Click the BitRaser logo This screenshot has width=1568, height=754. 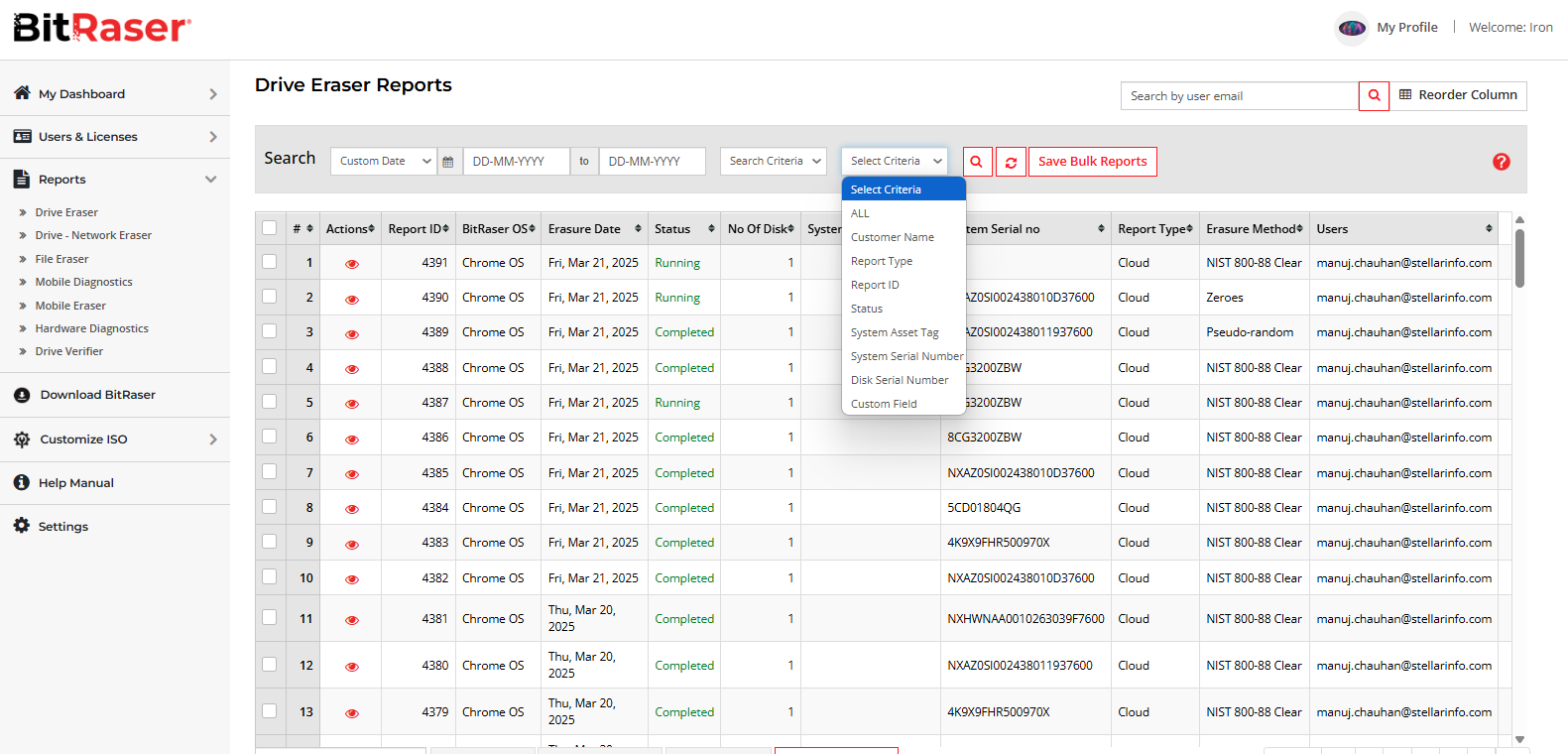[102, 28]
